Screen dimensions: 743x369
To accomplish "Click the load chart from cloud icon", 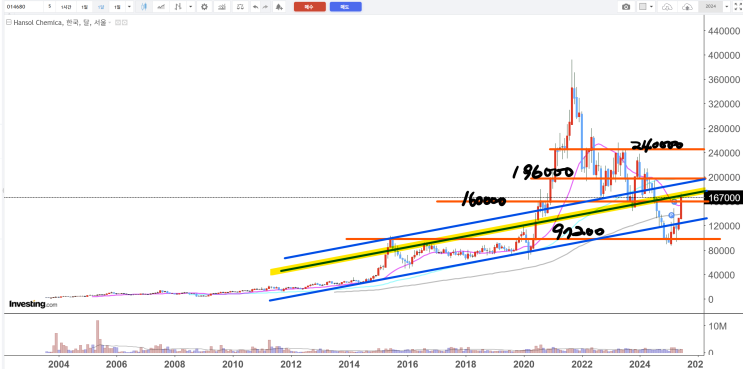I will [667, 7].
